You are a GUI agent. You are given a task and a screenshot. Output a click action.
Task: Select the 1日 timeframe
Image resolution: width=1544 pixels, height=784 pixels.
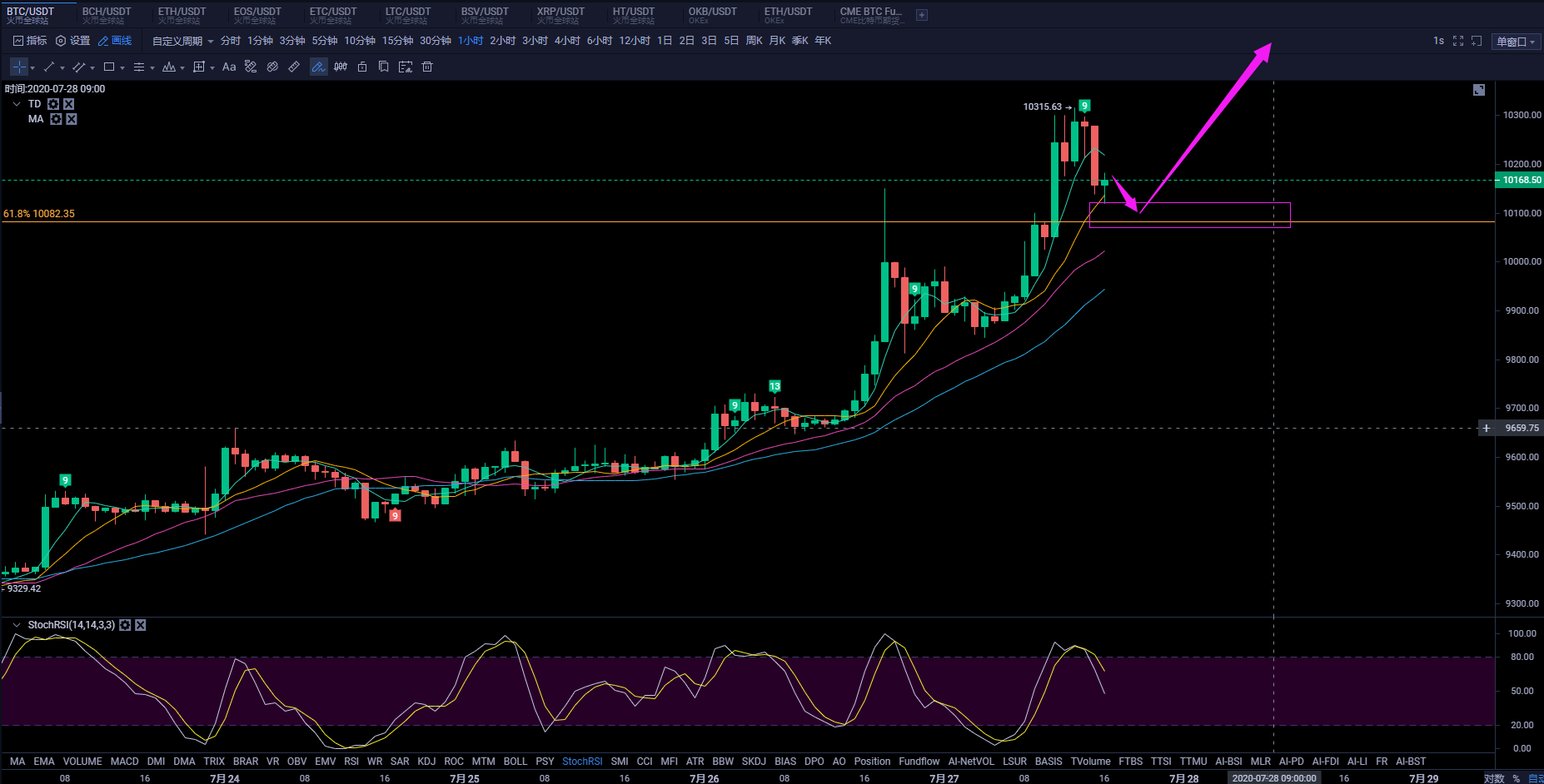665,41
